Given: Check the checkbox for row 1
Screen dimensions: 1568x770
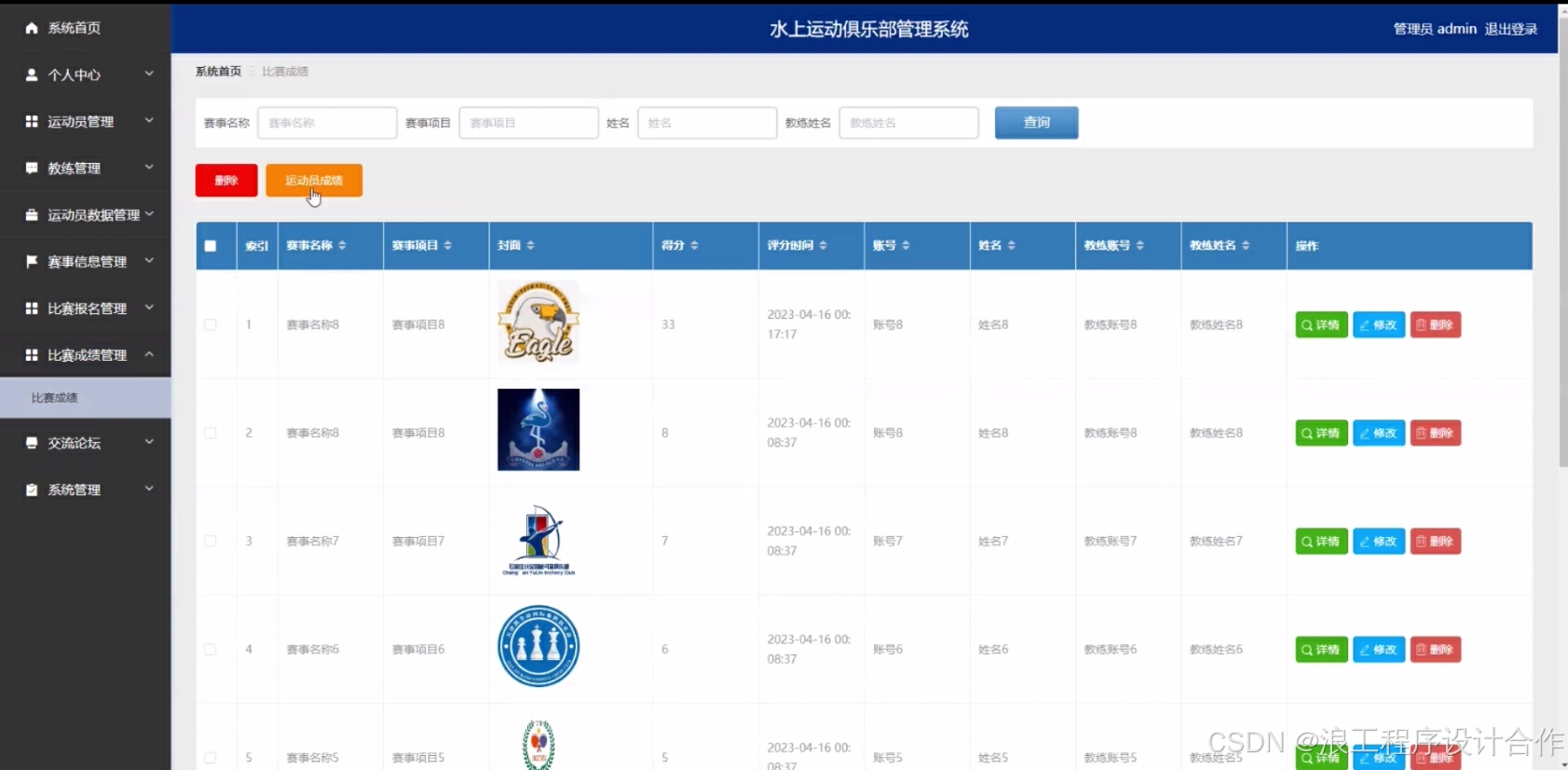Looking at the screenshot, I should [211, 324].
